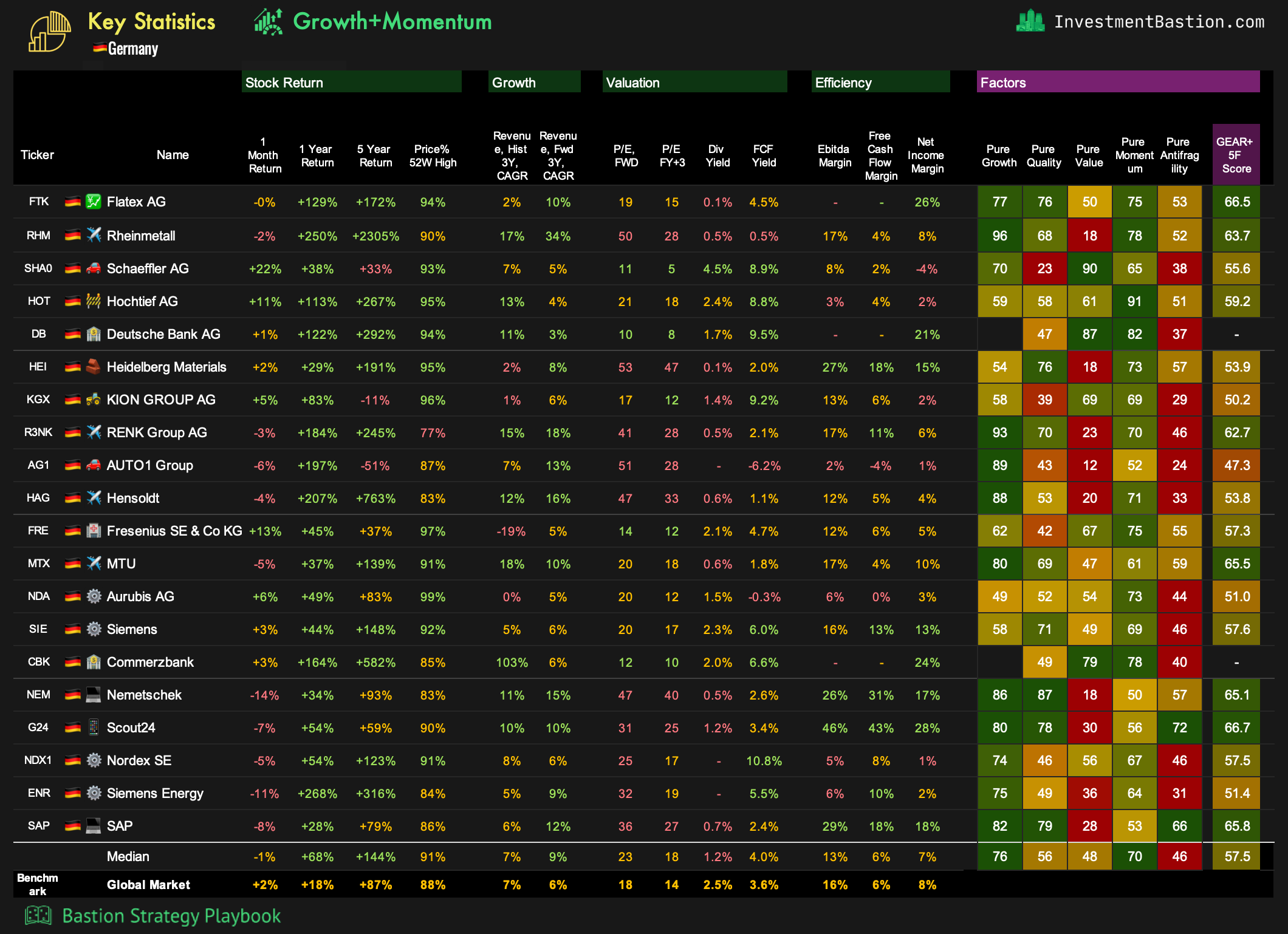Click the Rheinmetall airplane sector icon
This screenshot has height=934, width=1288.
[x=93, y=235]
